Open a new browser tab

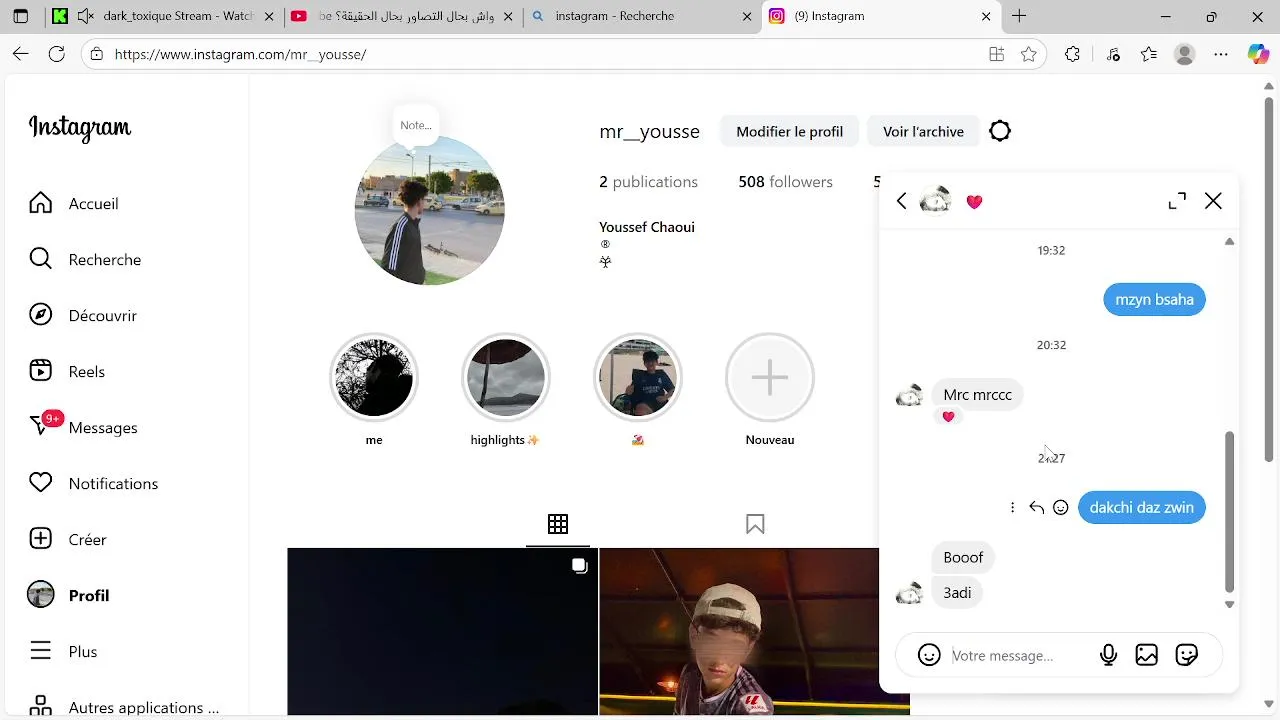point(1019,16)
